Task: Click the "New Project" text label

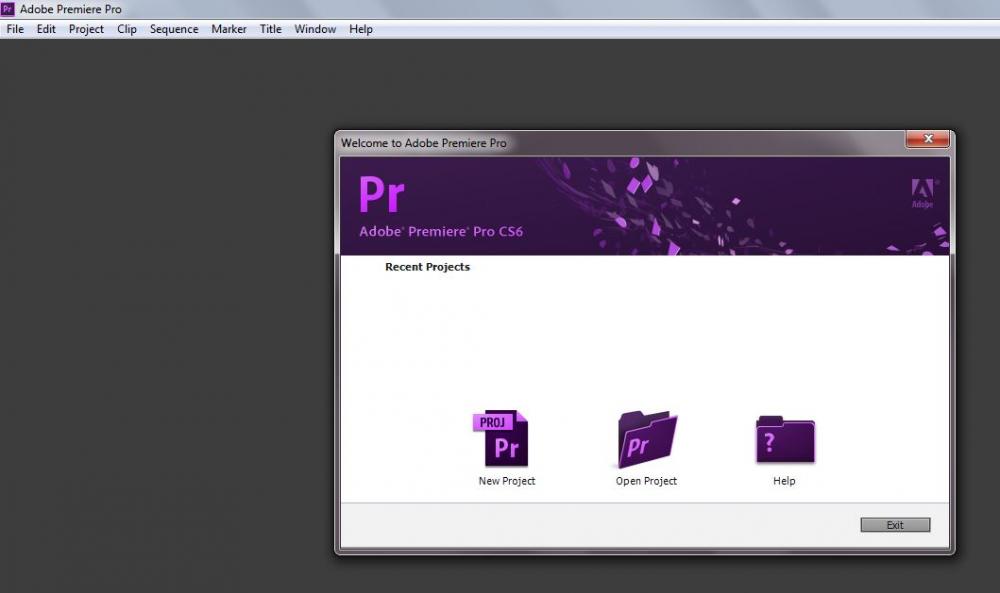Action: [507, 481]
